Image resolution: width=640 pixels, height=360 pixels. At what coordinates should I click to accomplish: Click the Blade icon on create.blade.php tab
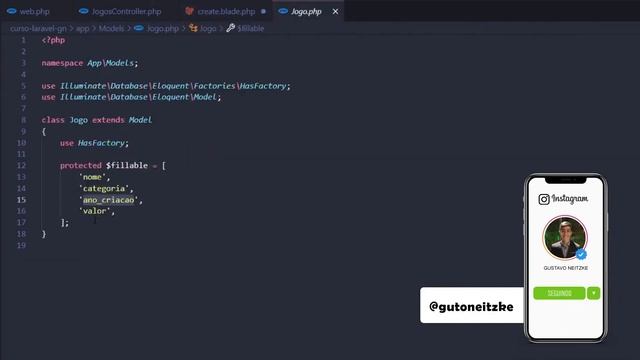189,11
